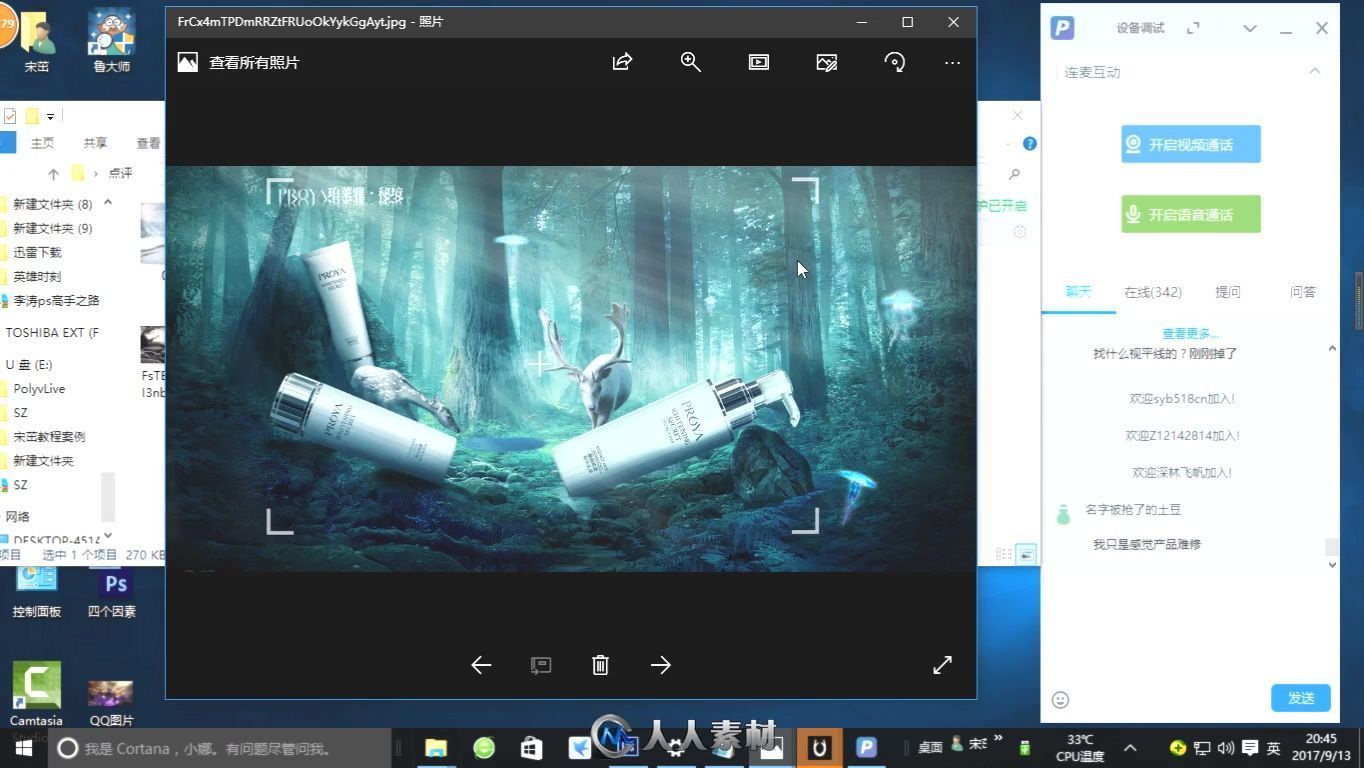Click 查看更多 link in chat

pyautogui.click(x=1190, y=334)
